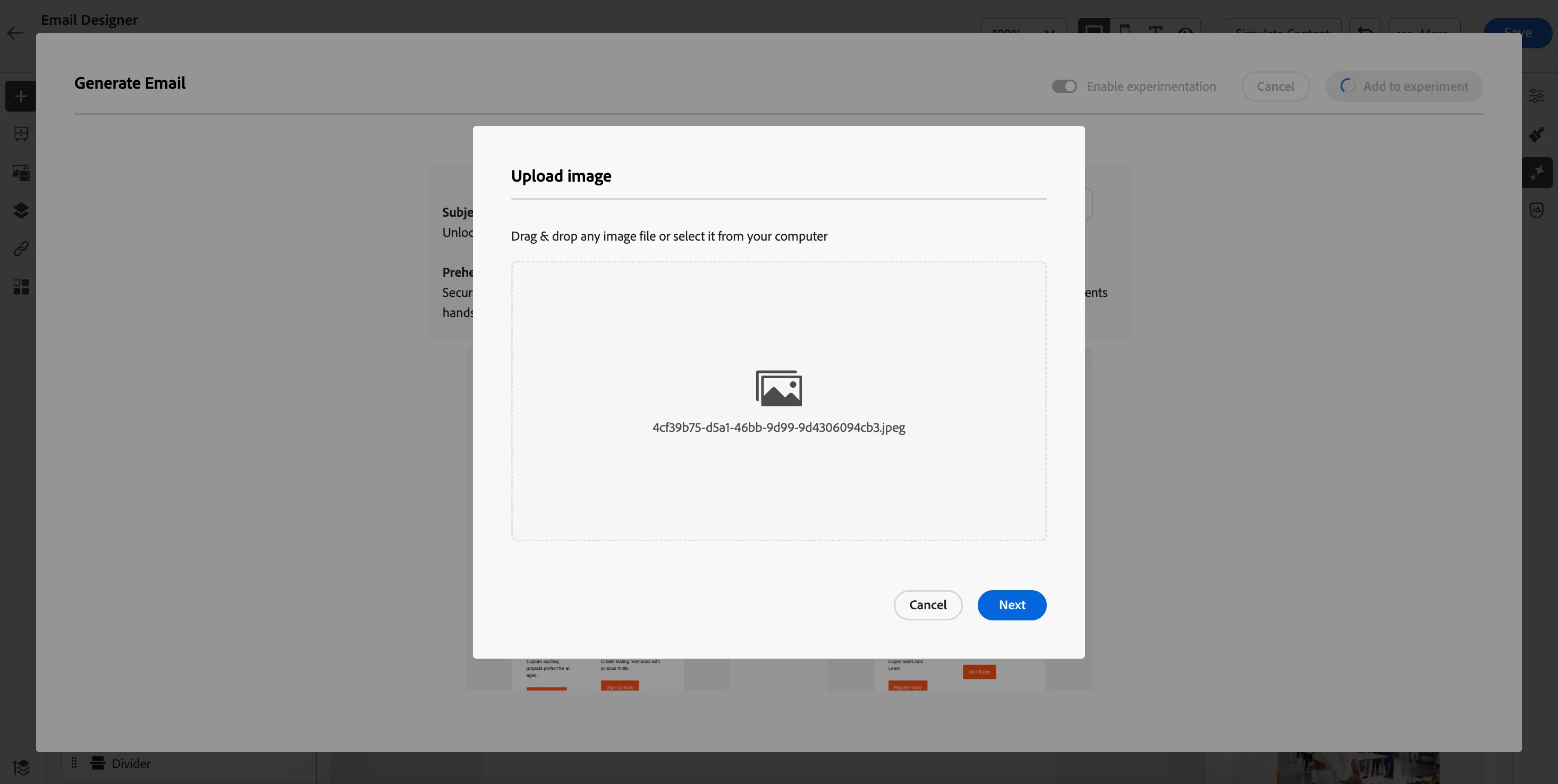This screenshot has width=1558, height=784.
Task: Open the AI Assistant sparkle icon in the right rail
Action: (1537, 173)
